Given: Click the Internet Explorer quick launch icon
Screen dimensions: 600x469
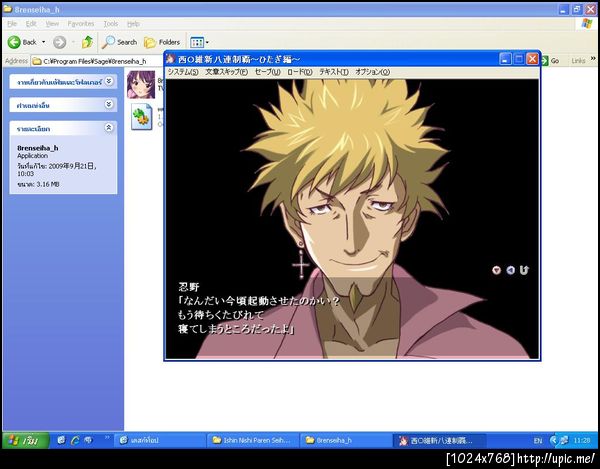Looking at the screenshot, I should tap(75, 440).
